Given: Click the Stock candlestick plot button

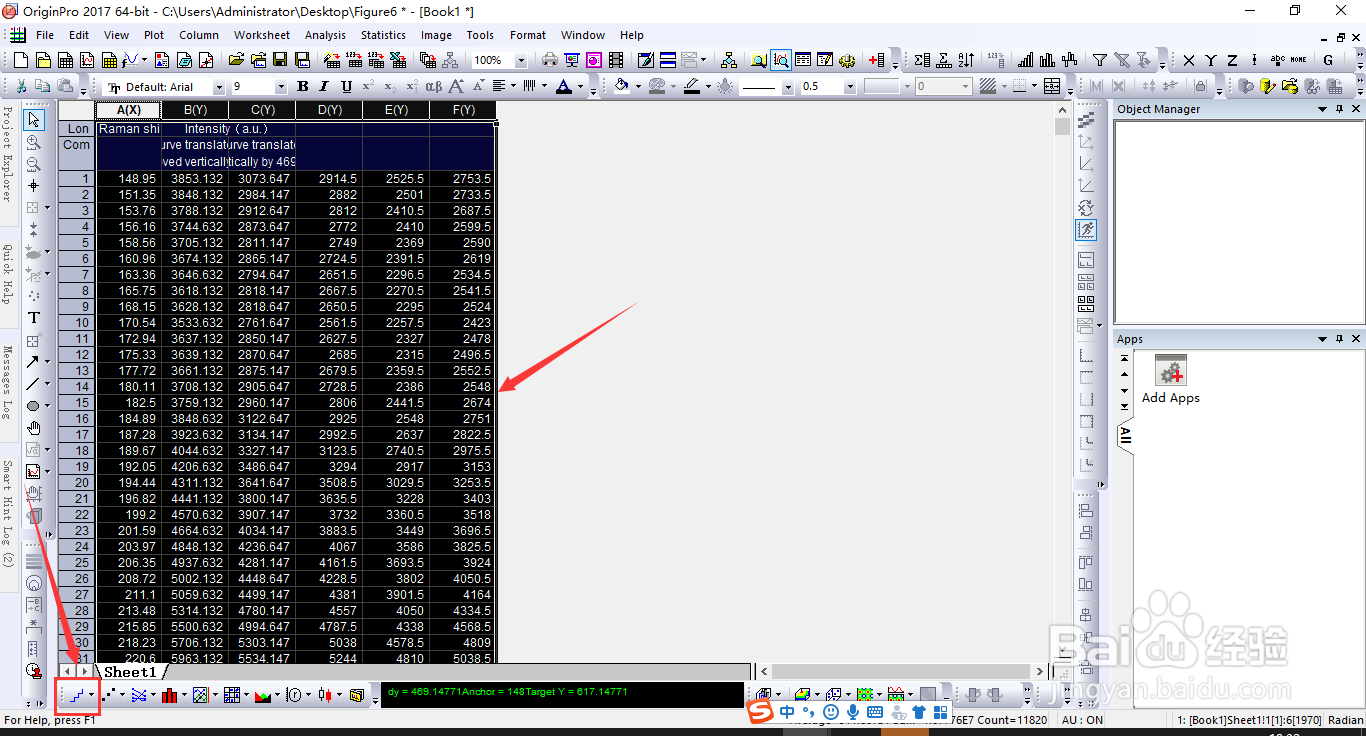Looking at the screenshot, I should (325, 694).
